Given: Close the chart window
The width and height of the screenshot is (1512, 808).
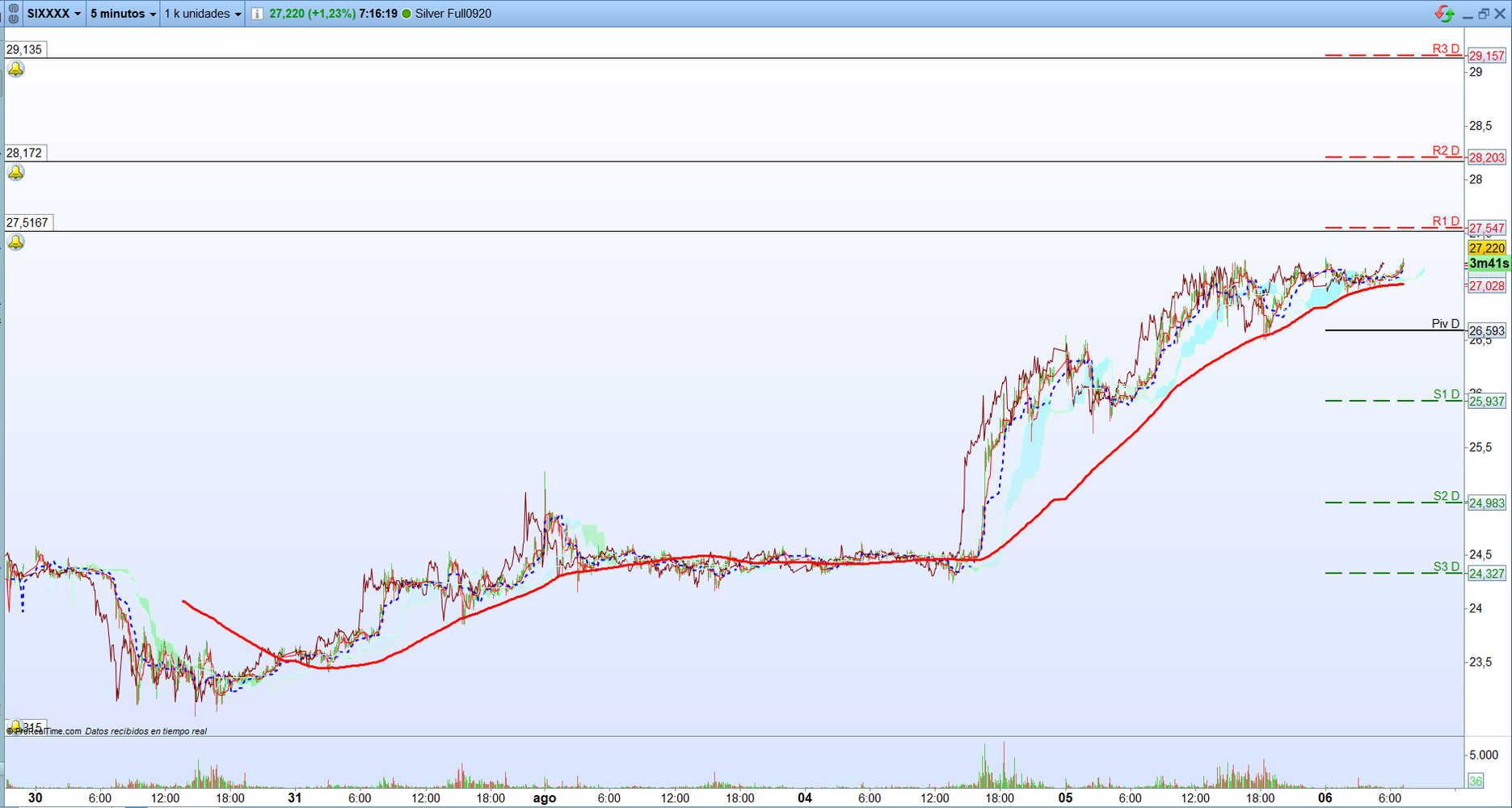Looking at the screenshot, I should [1500, 14].
